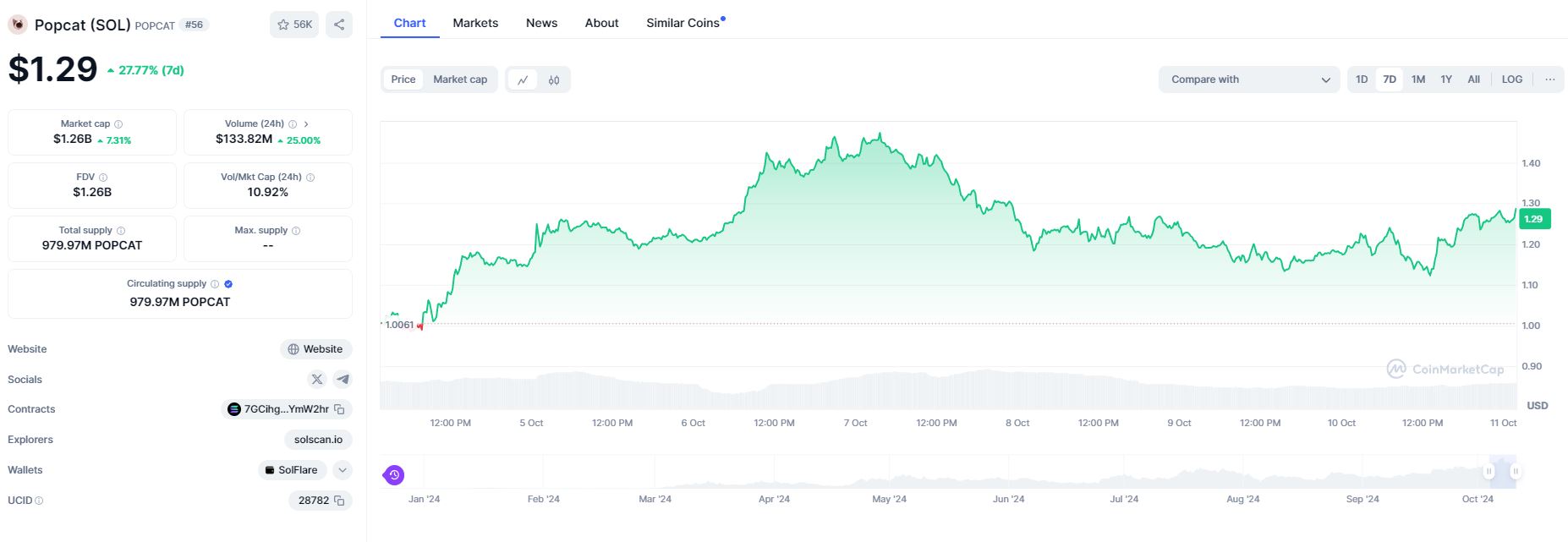
Task: Open the Compare with dropdown
Action: pyautogui.click(x=1249, y=79)
